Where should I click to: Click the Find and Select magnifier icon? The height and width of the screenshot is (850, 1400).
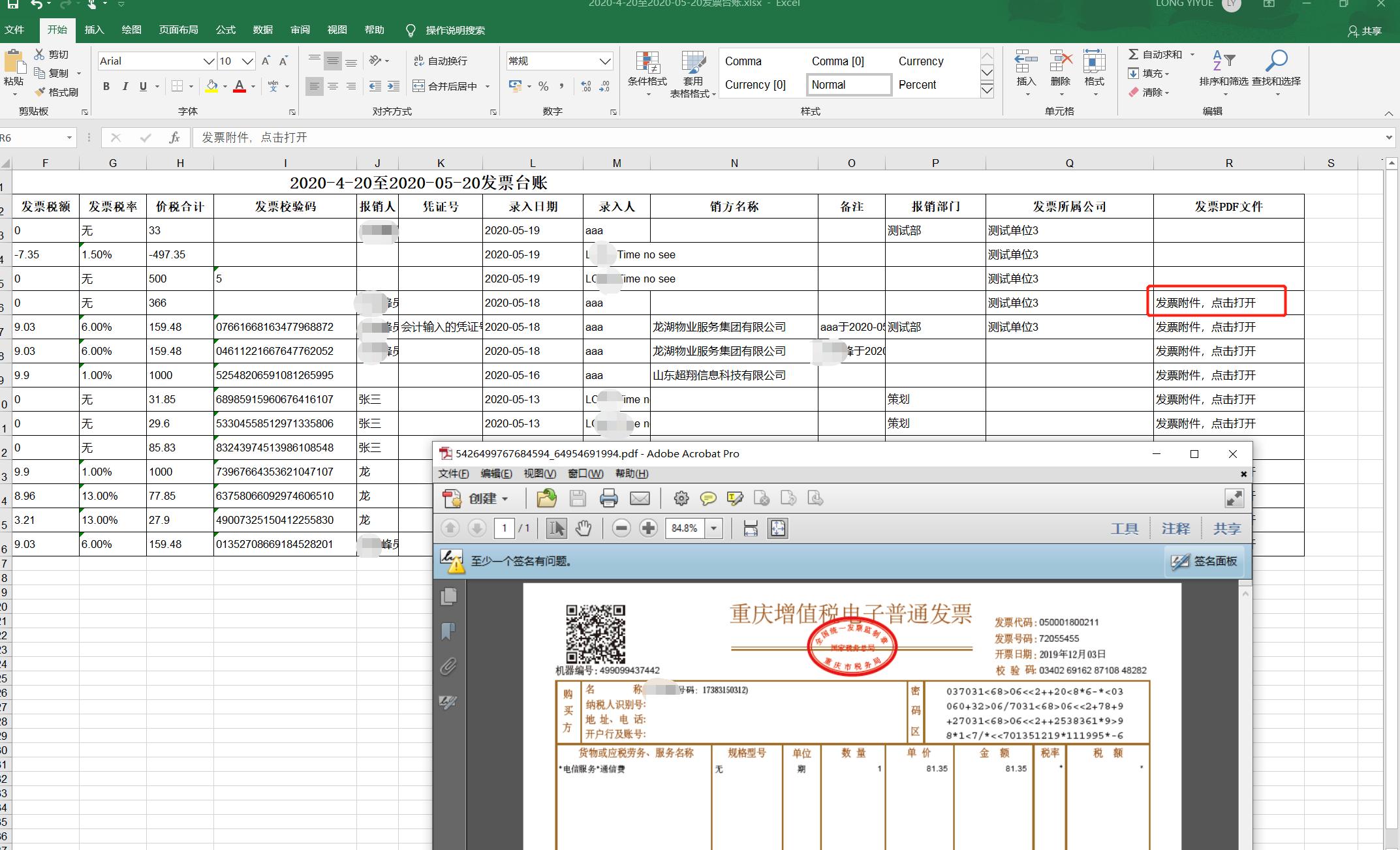point(1276,62)
